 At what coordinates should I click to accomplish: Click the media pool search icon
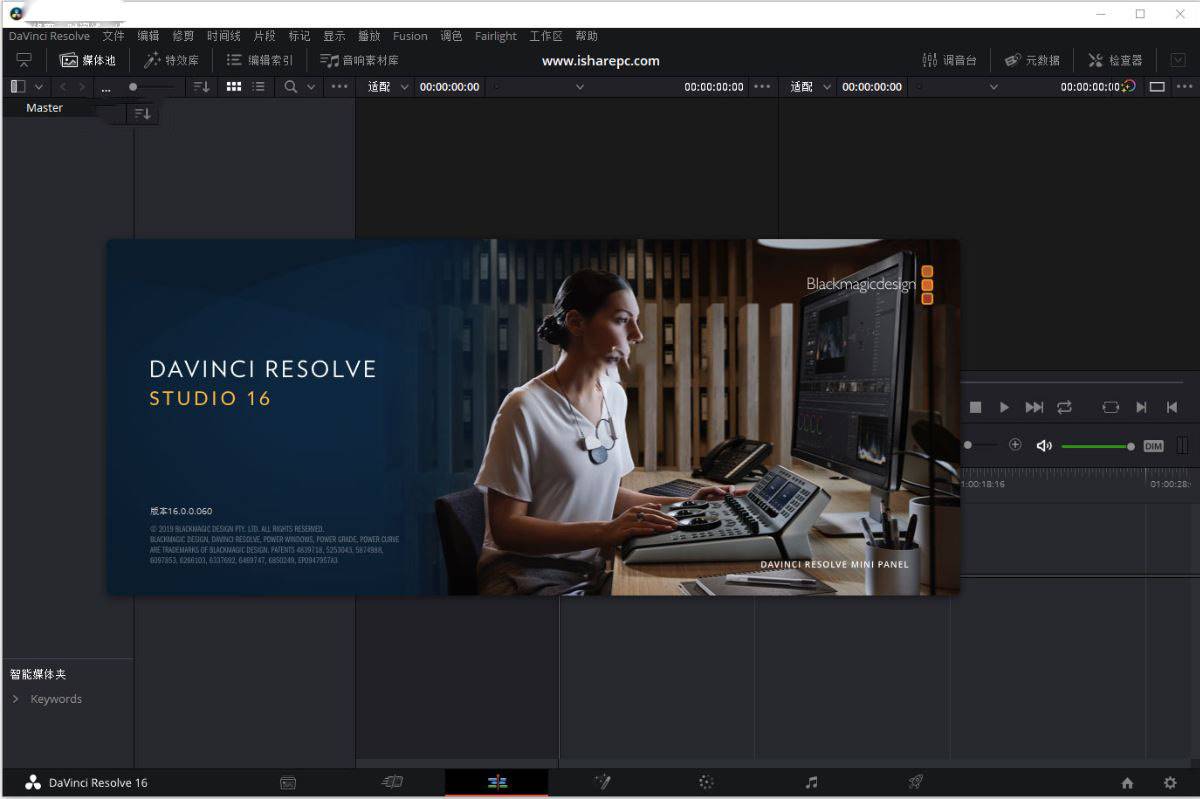291,87
